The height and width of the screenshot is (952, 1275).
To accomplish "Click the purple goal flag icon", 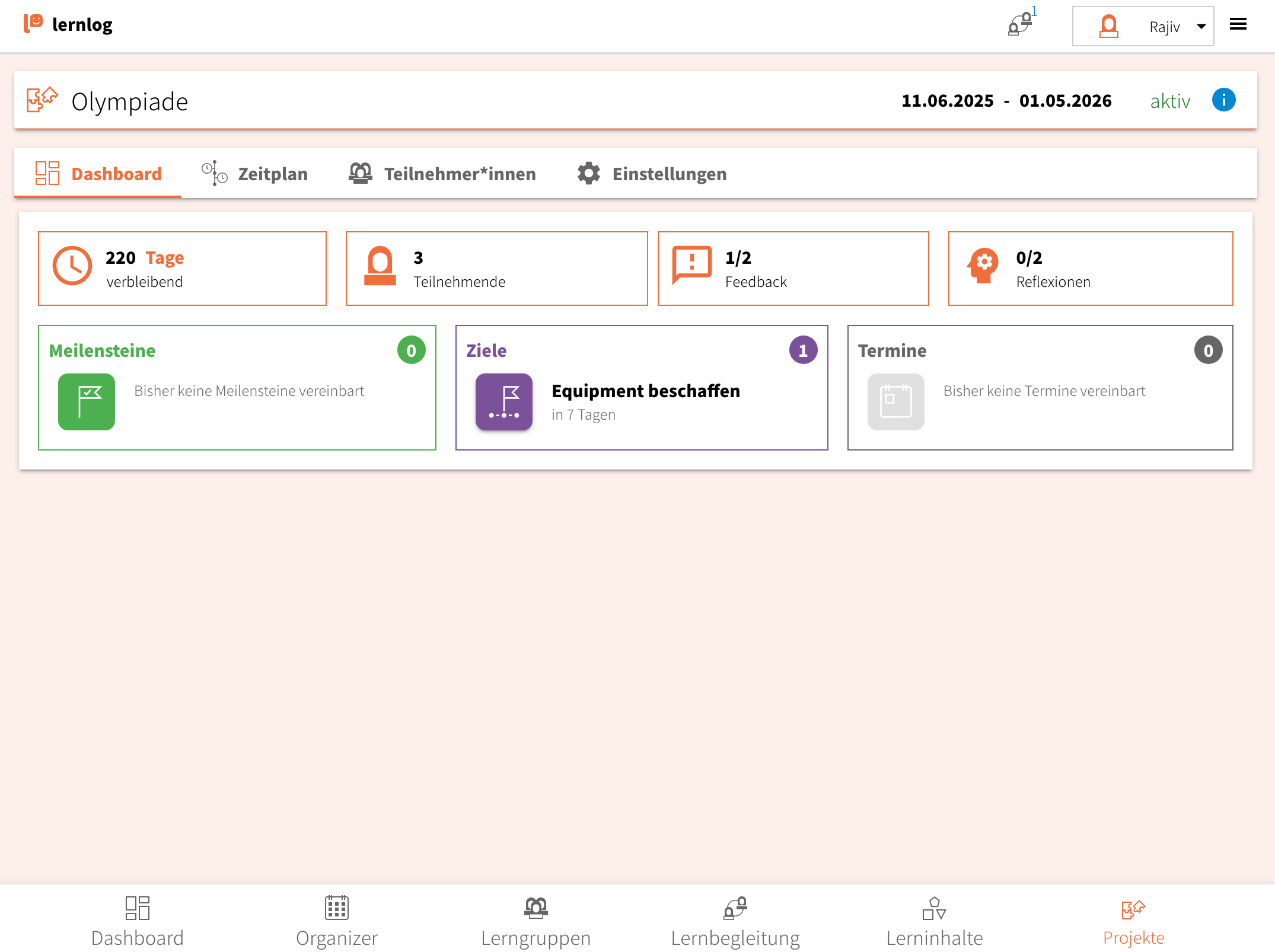I will pyautogui.click(x=503, y=401).
